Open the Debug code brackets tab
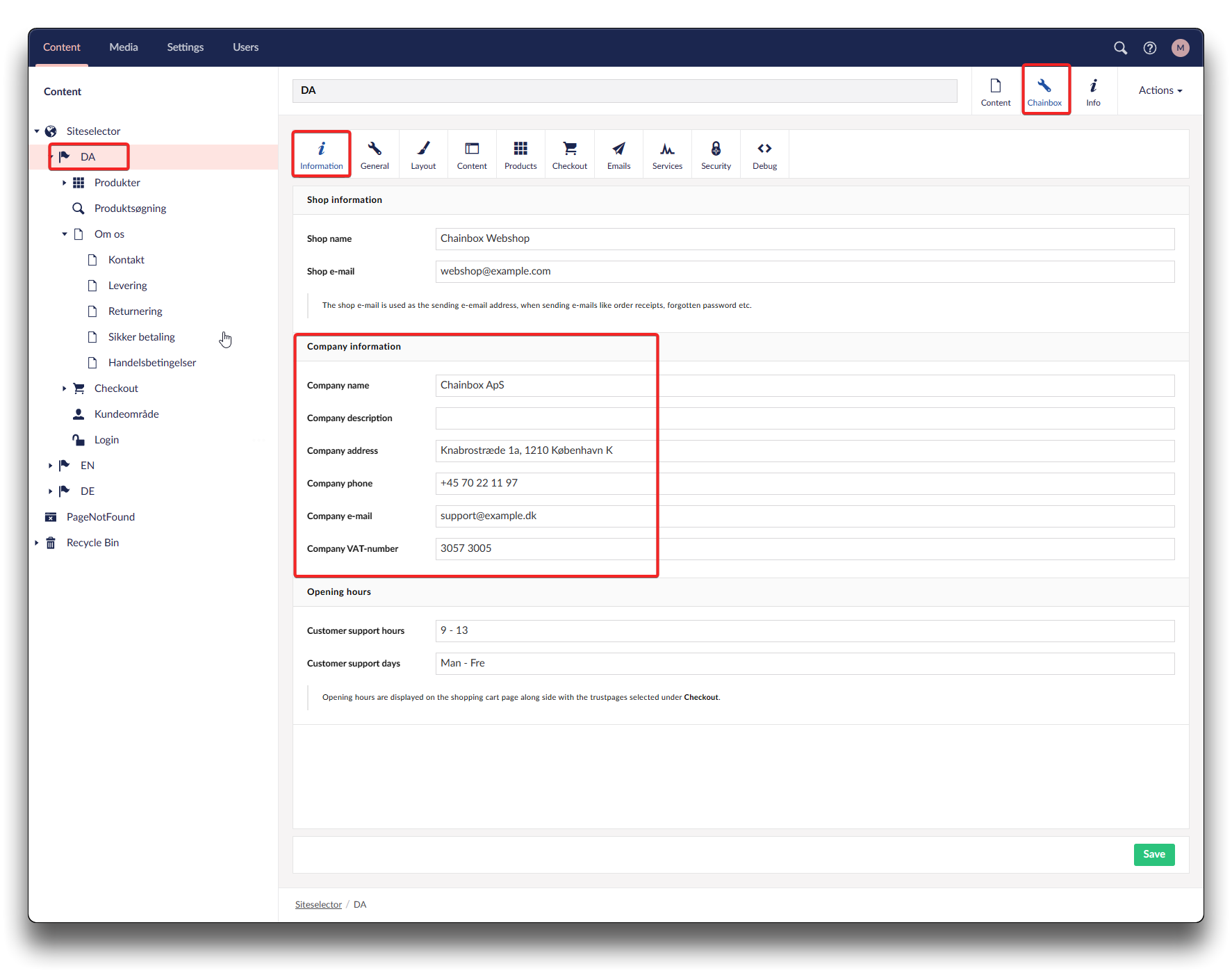The image size is (1232, 973). pos(764,154)
